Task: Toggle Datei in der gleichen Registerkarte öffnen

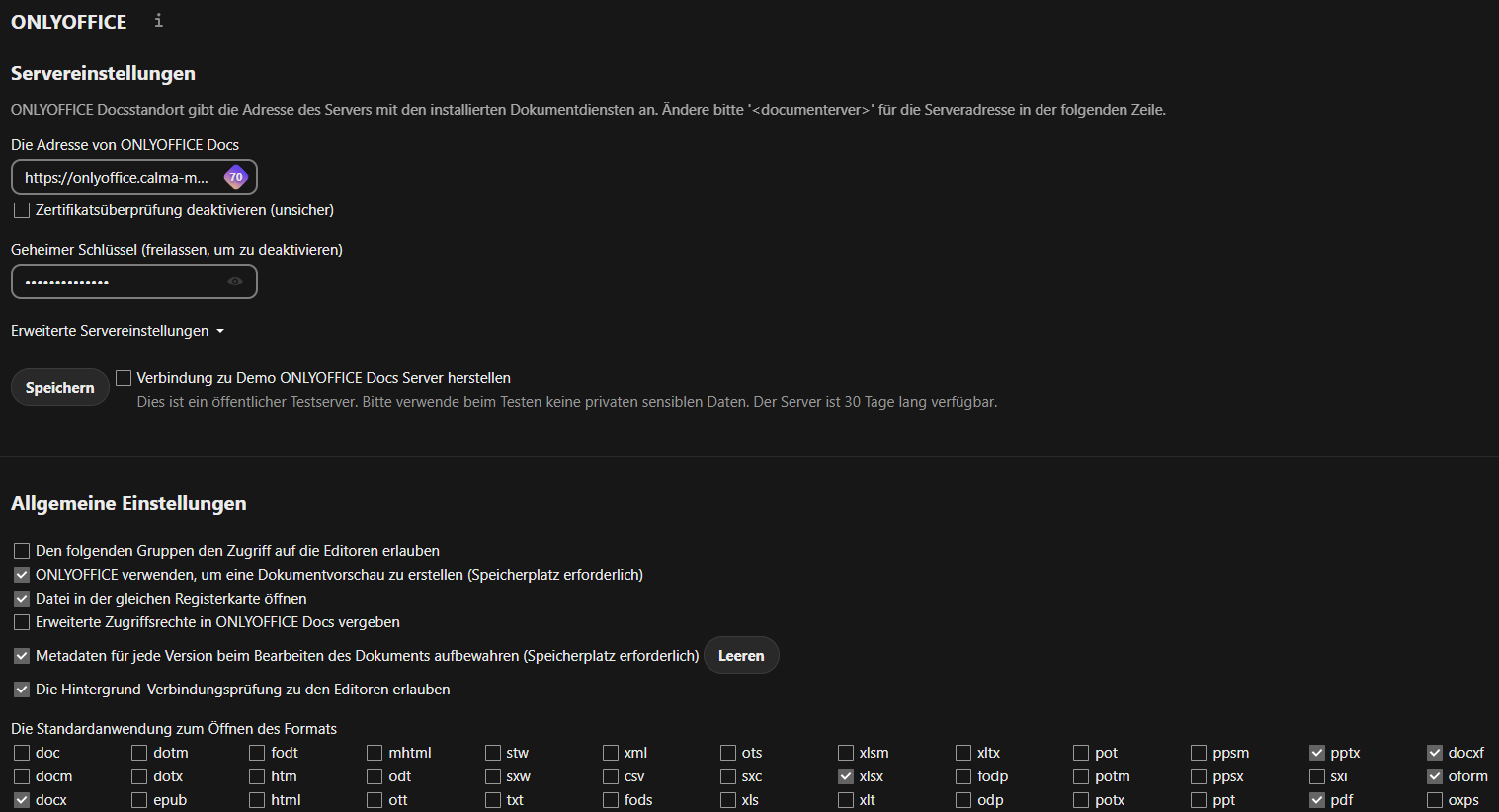Action: (x=22, y=599)
